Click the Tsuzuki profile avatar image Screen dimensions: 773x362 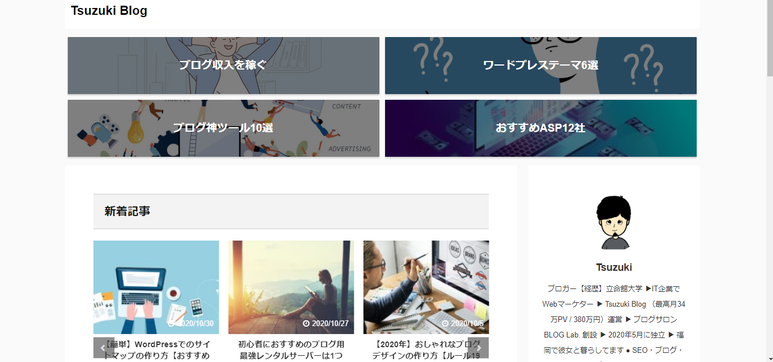614,222
